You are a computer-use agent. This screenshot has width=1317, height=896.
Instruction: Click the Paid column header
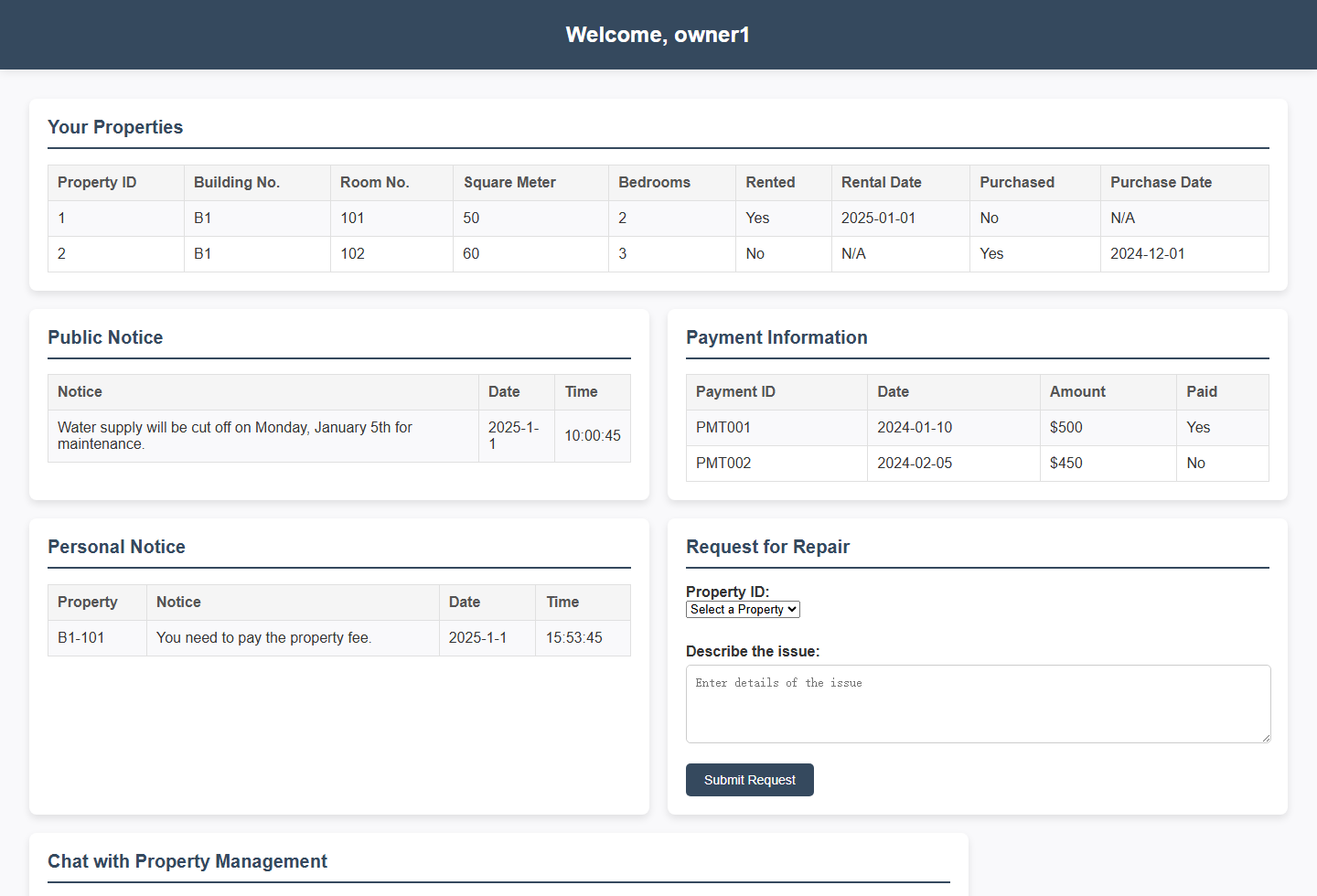[x=1223, y=392]
